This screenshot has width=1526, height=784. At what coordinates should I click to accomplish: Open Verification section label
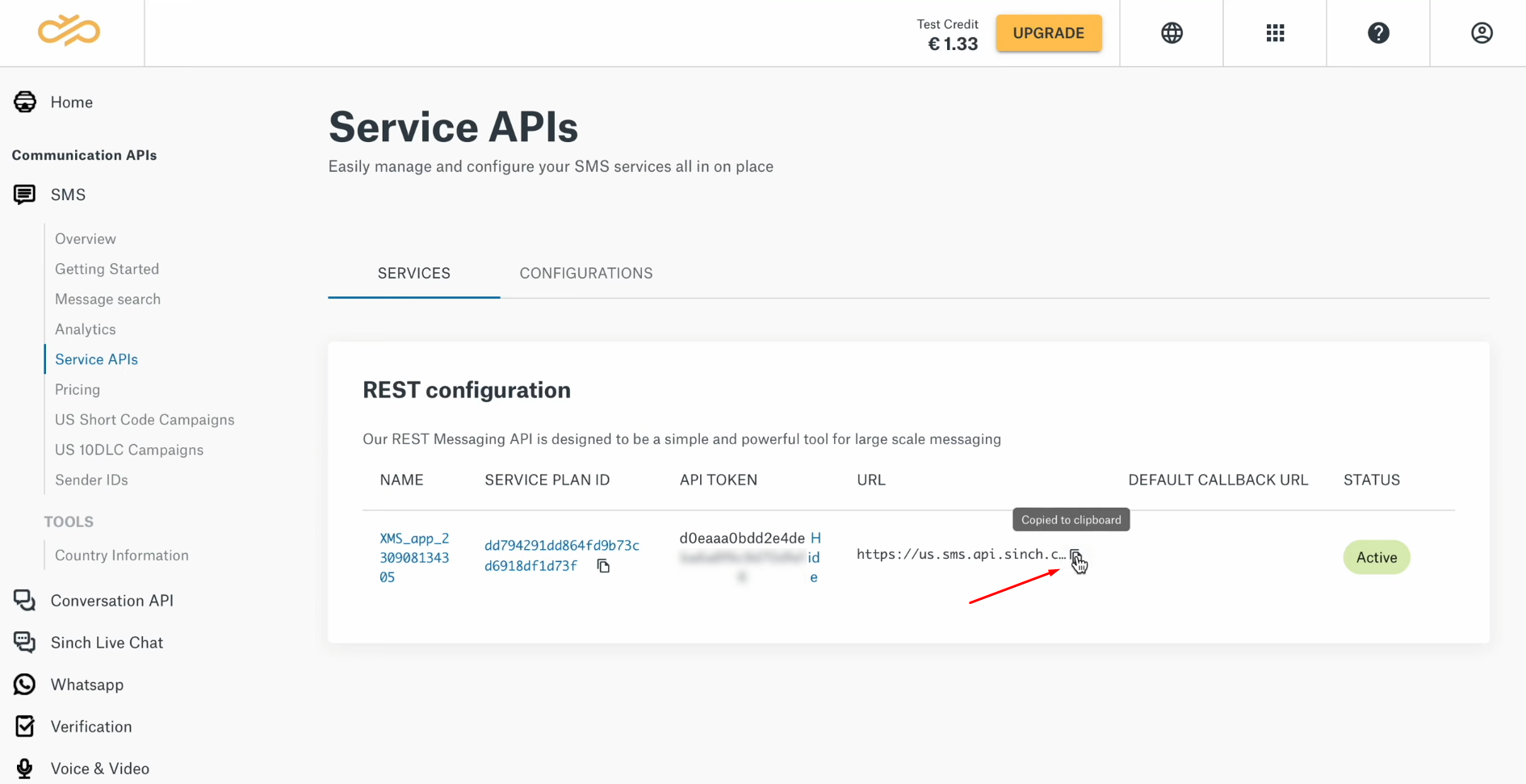pos(91,727)
